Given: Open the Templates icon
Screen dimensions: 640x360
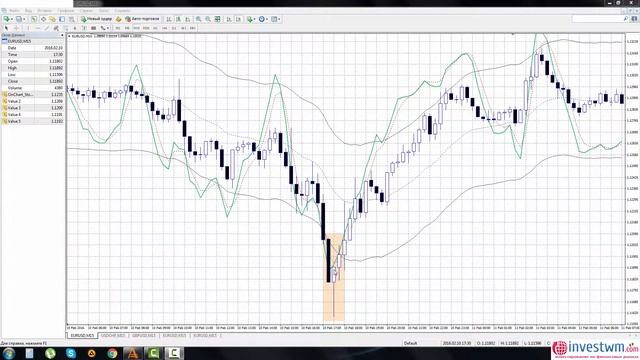Looking at the screenshot, I should coord(274,19).
